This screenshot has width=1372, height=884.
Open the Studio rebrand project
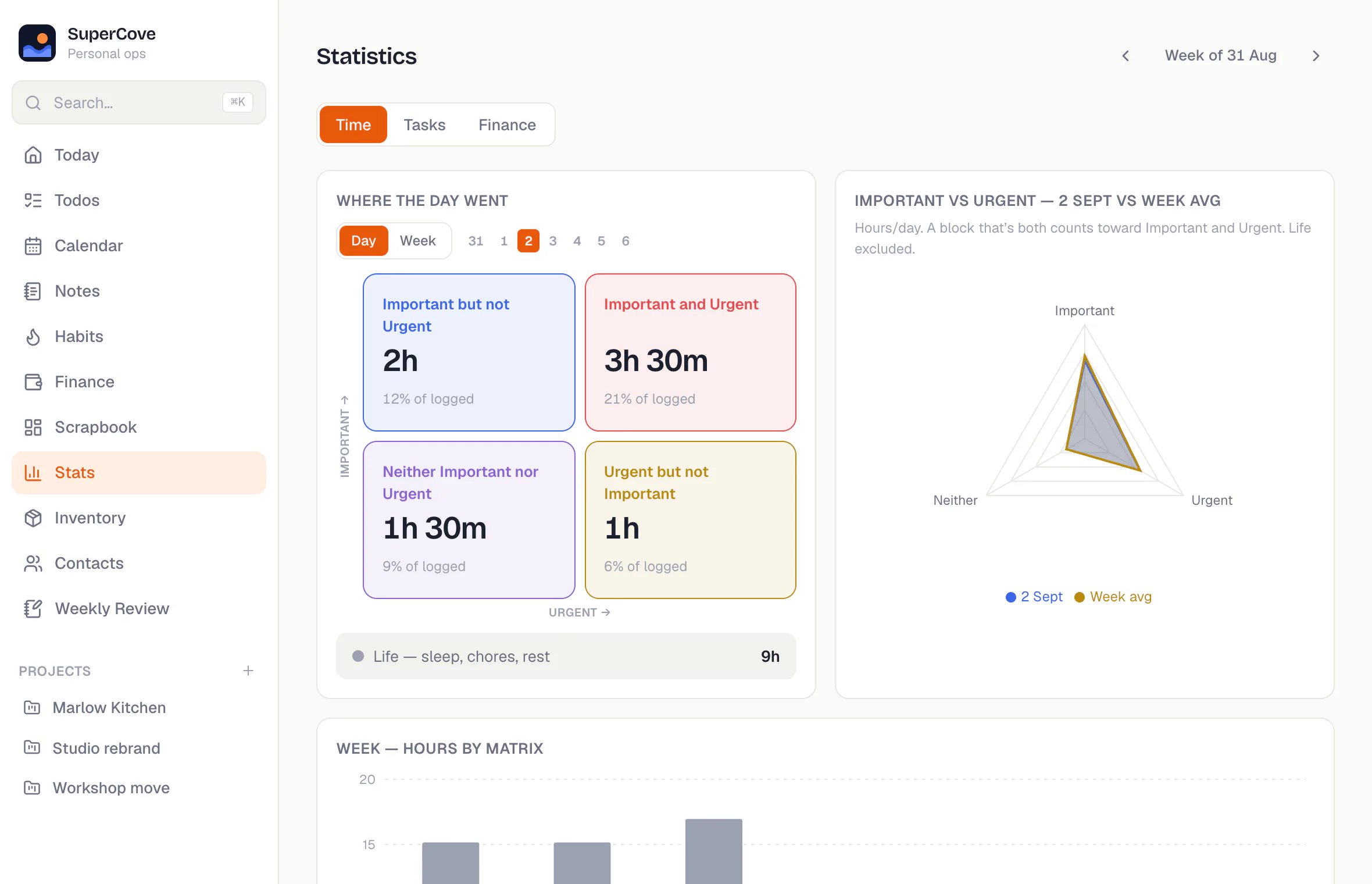tap(139, 747)
